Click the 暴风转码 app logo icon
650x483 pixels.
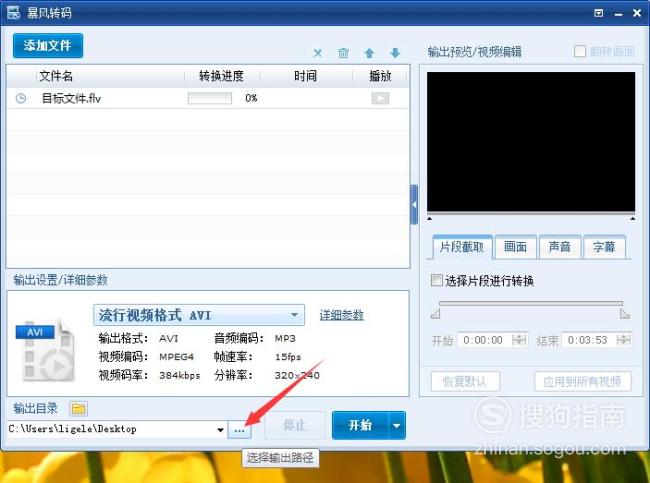tap(13, 13)
